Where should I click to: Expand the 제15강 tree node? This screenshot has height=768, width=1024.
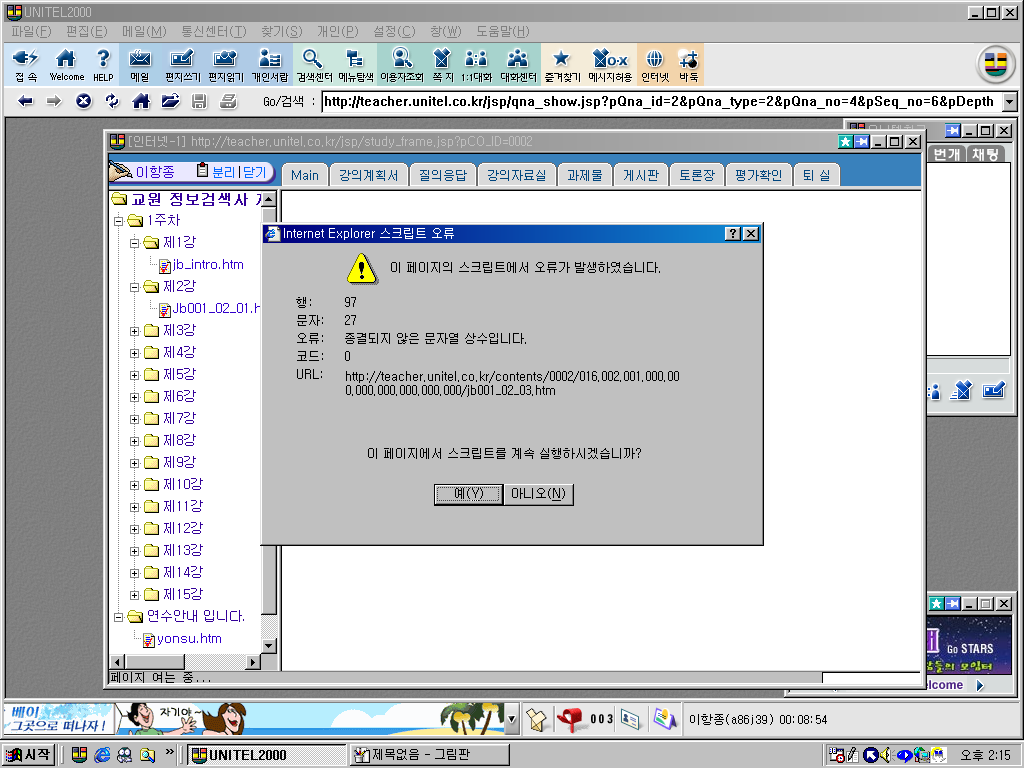[x=135, y=594]
